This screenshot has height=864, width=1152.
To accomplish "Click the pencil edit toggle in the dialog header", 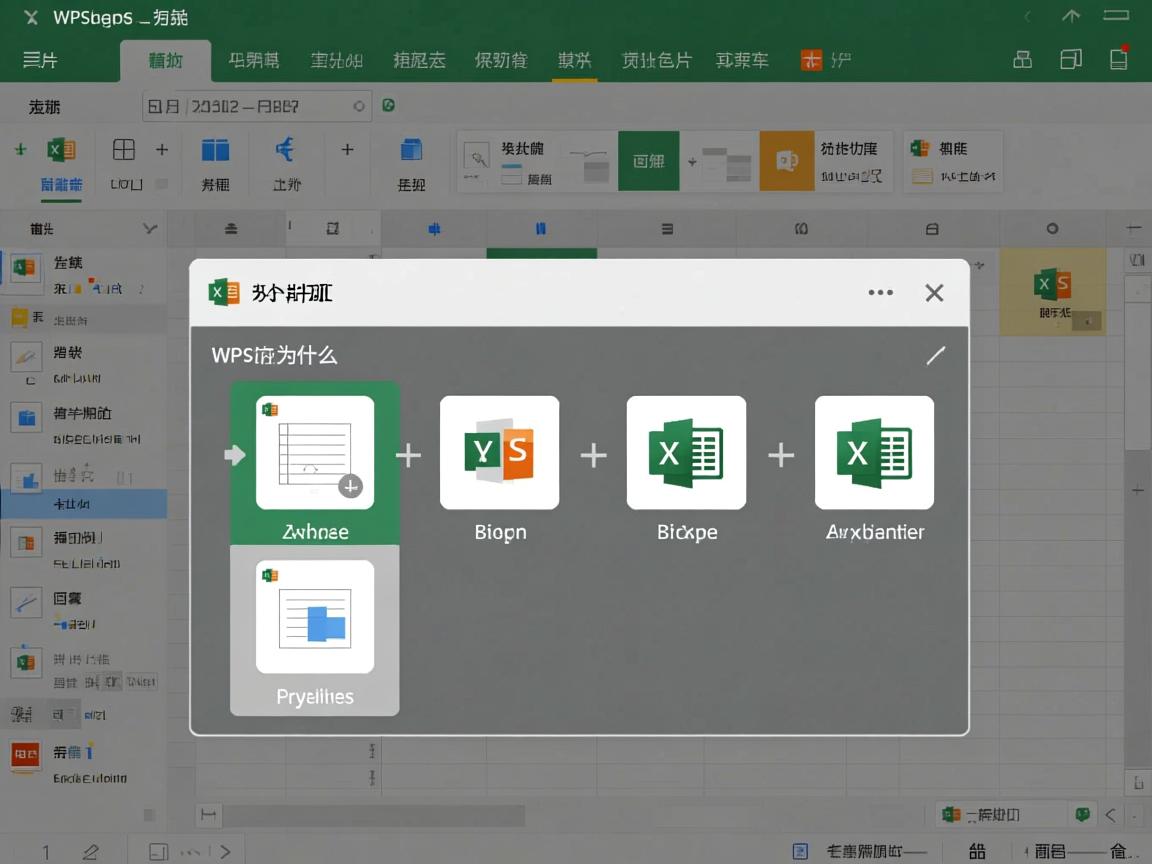I will click(936, 355).
